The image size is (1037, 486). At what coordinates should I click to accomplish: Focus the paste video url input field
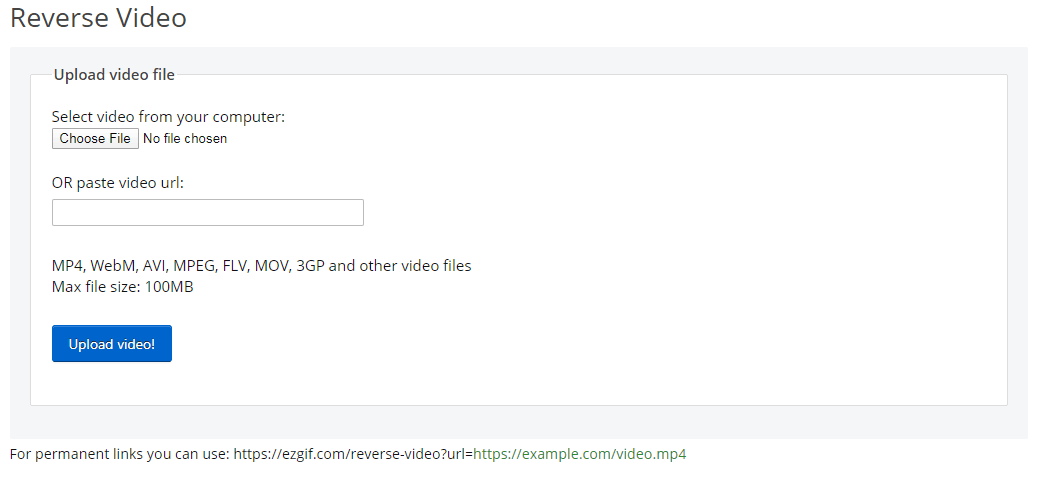pyautogui.click(x=207, y=213)
